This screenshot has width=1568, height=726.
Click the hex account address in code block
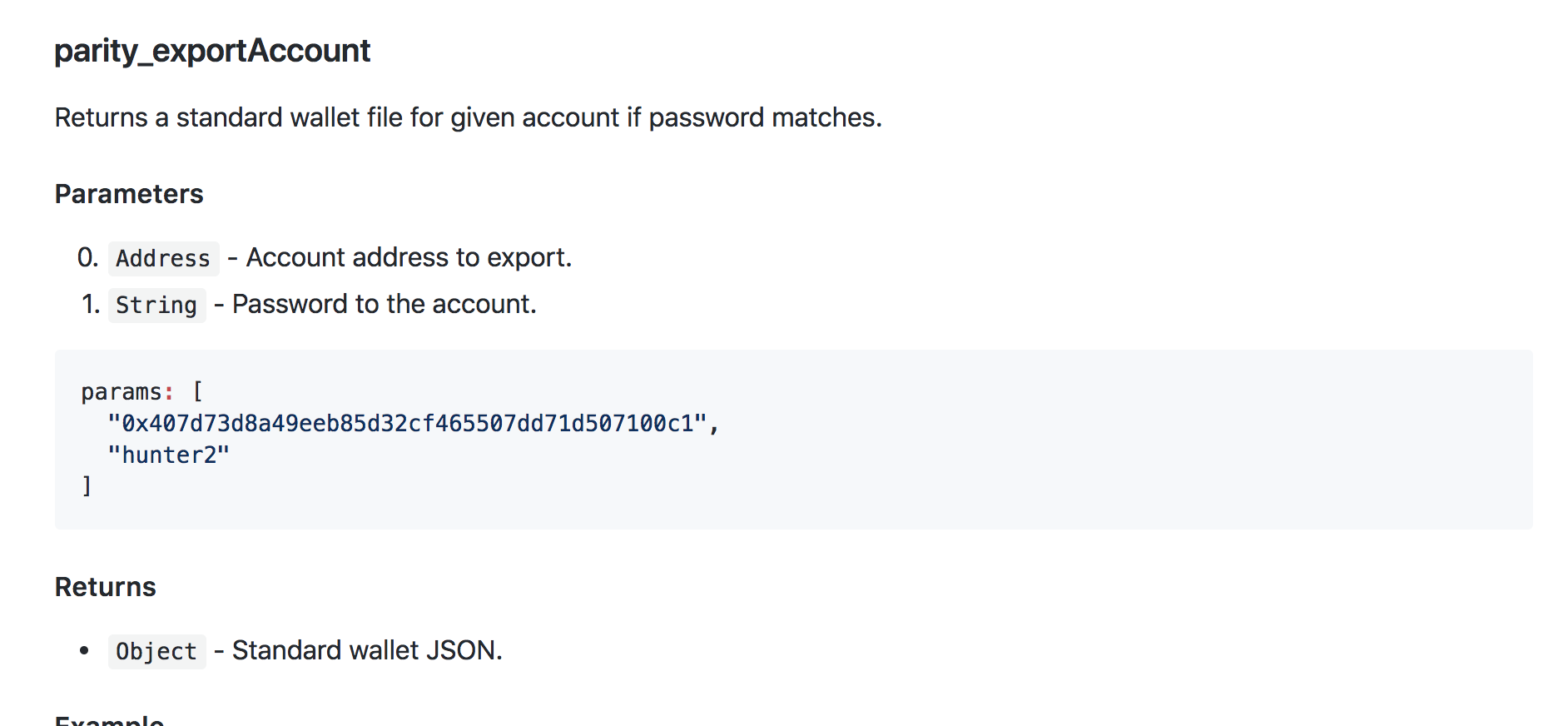coord(408,424)
